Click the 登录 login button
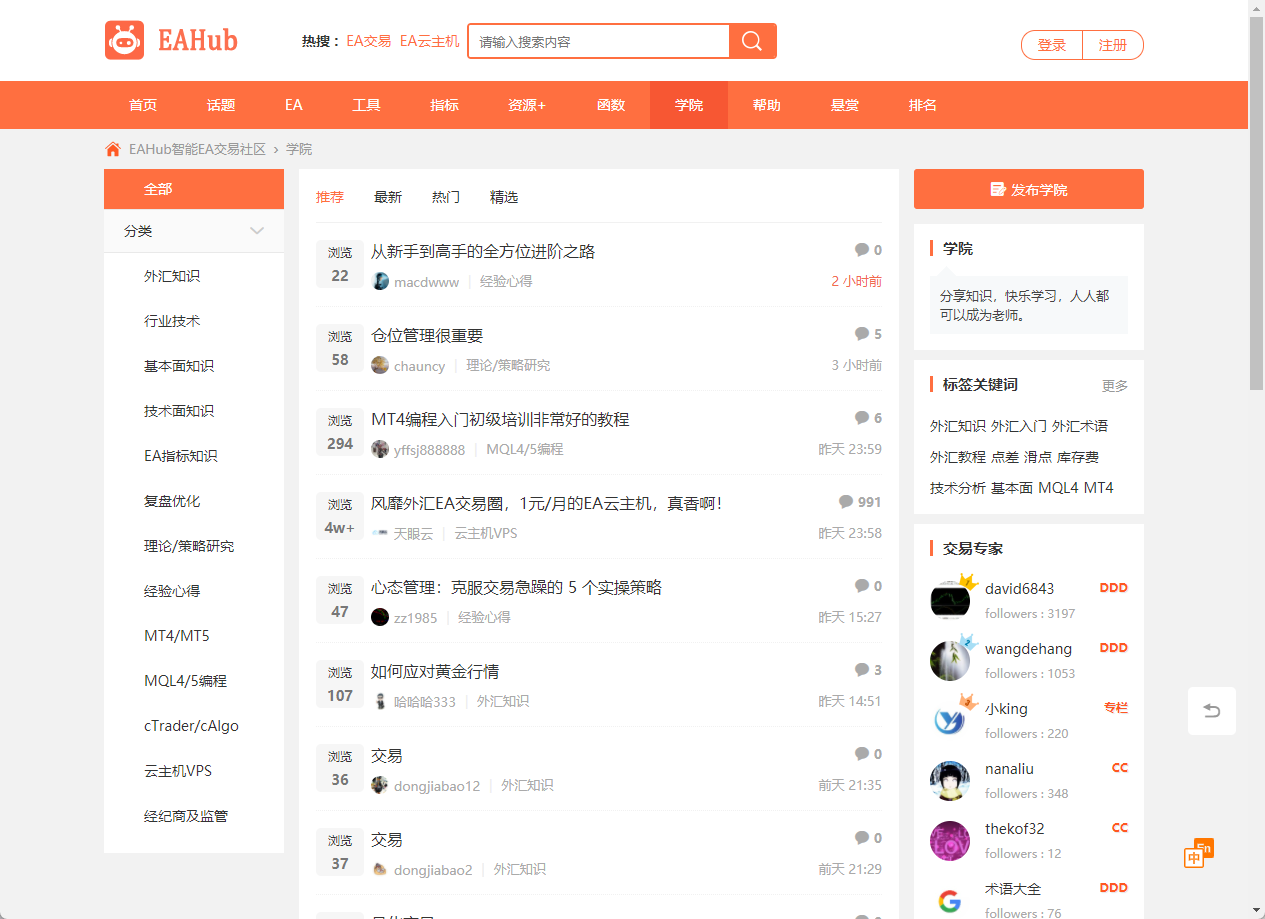Image resolution: width=1265 pixels, height=919 pixels. click(x=1052, y=45)
